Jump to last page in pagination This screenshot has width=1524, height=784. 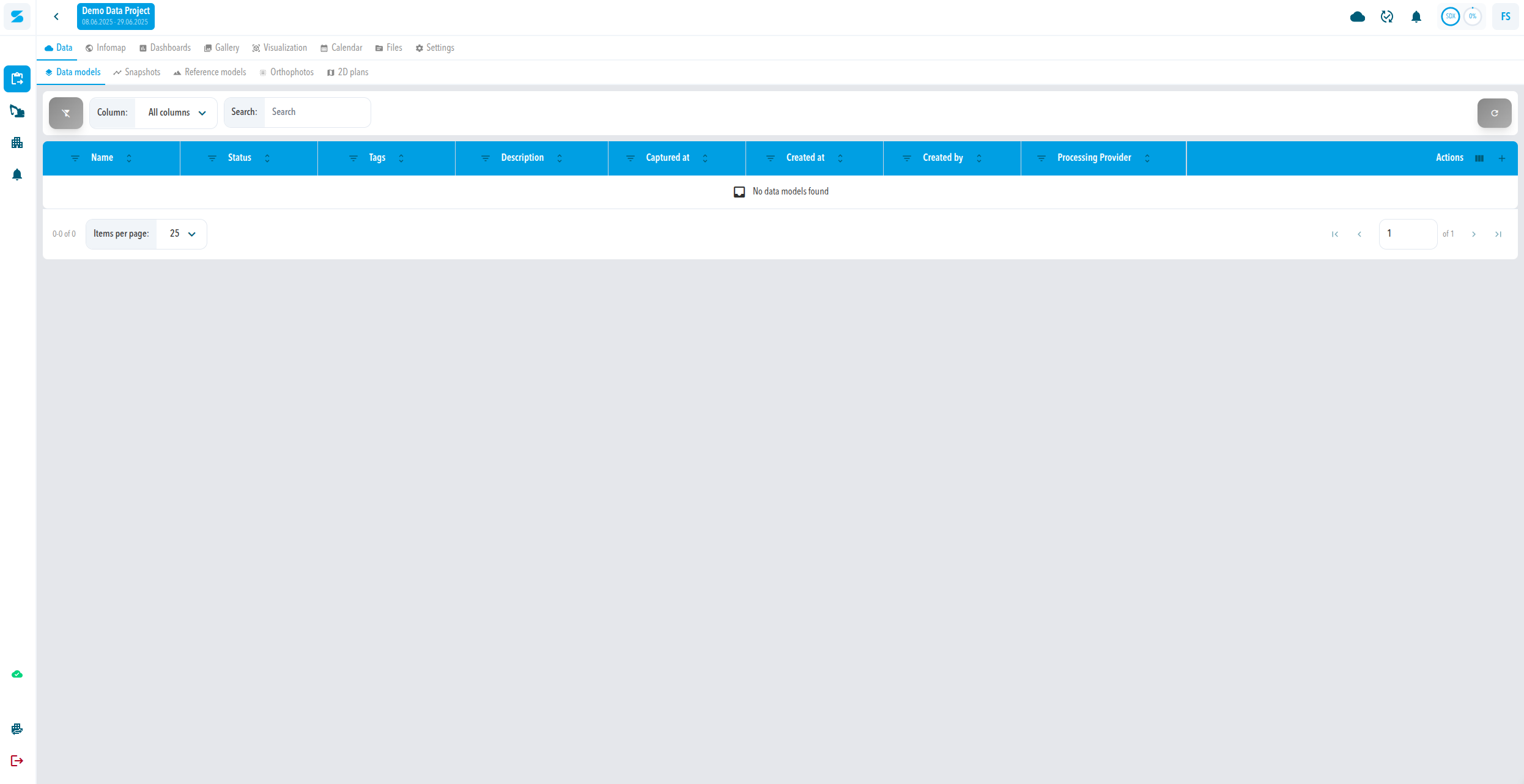click(1498, 234)
